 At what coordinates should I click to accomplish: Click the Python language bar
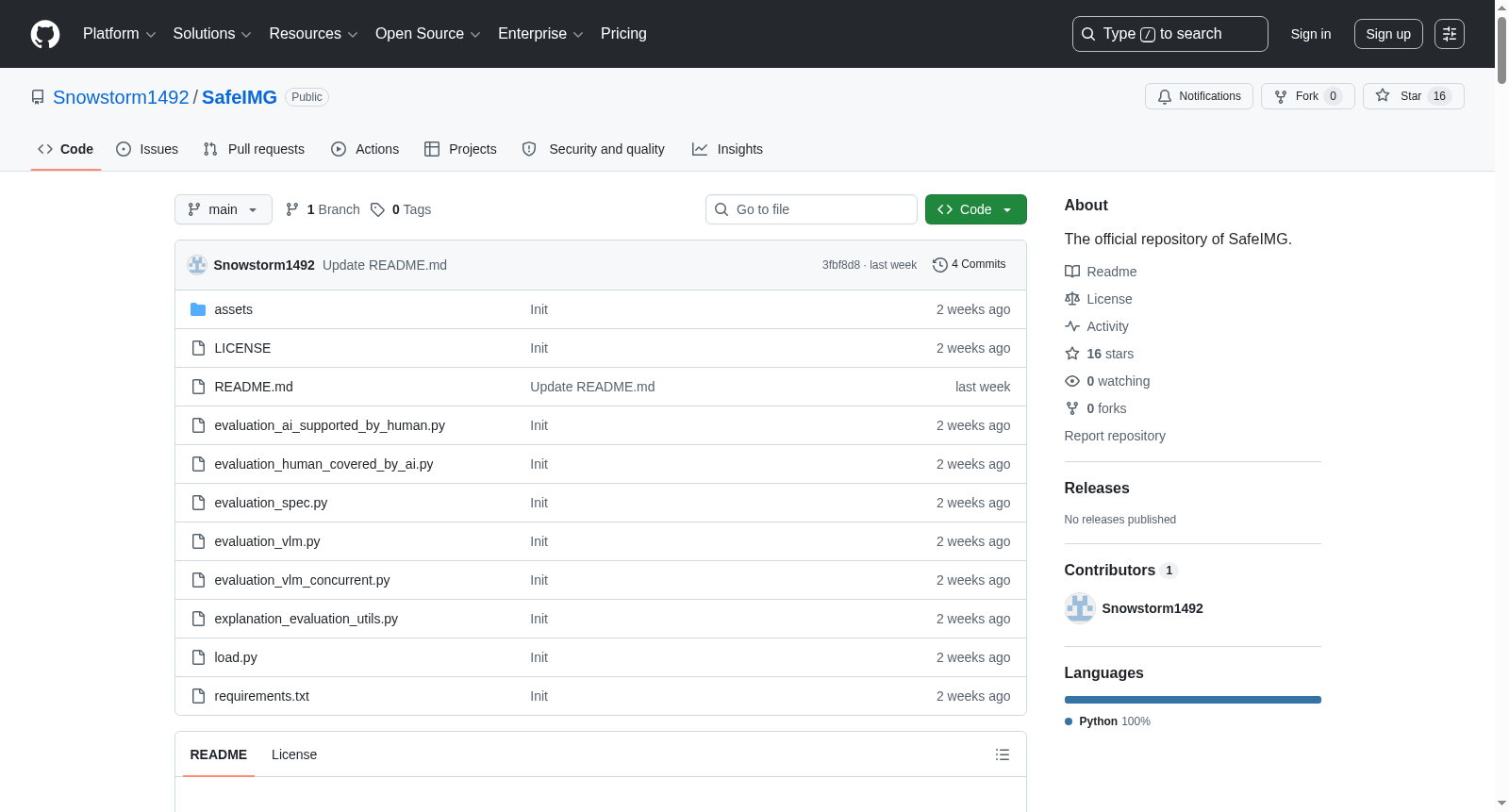(1193, 700)
